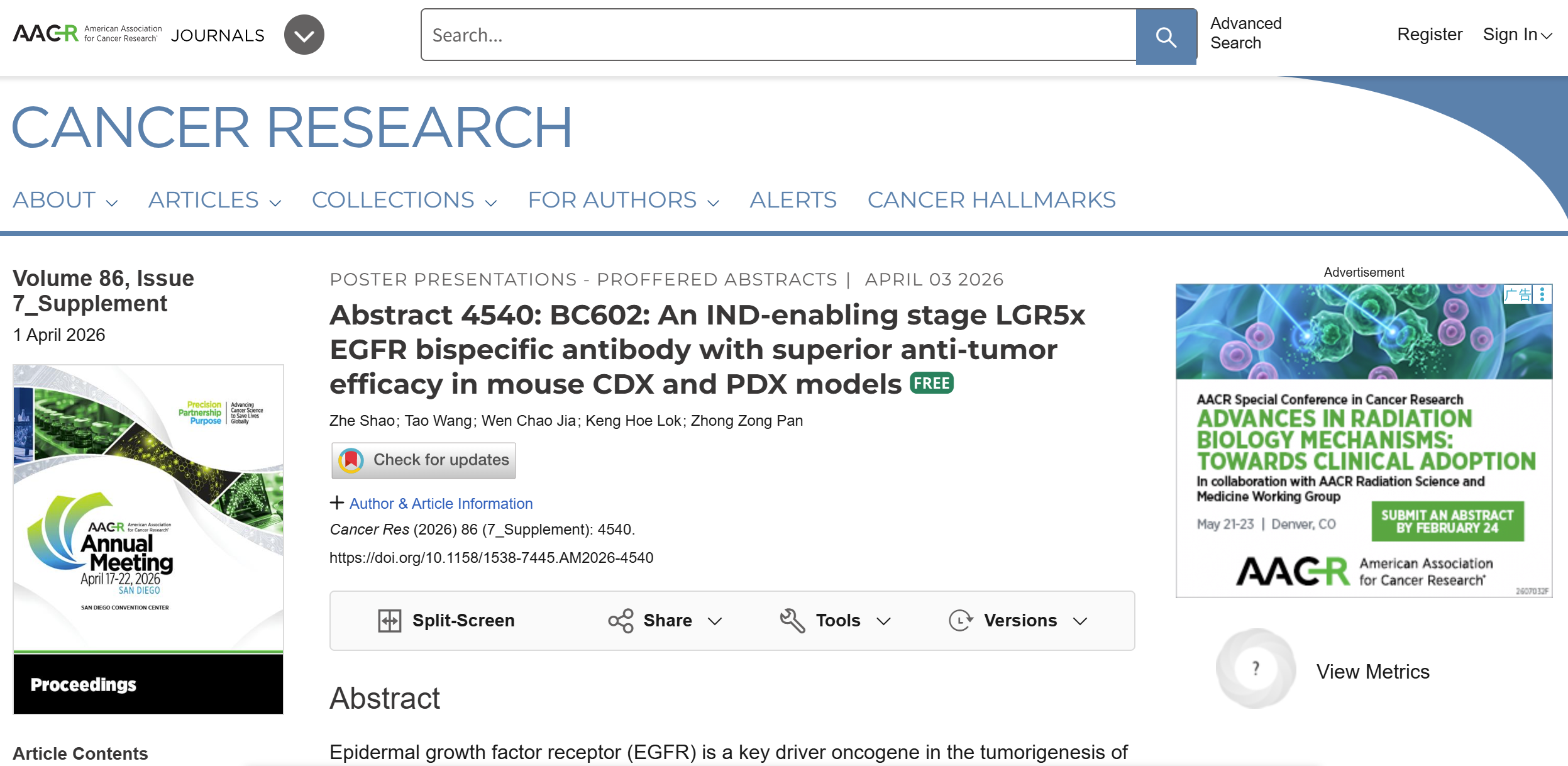Expand Author & Article Information section
This screenshot has width=1568, height=766.
pos(431,503)
